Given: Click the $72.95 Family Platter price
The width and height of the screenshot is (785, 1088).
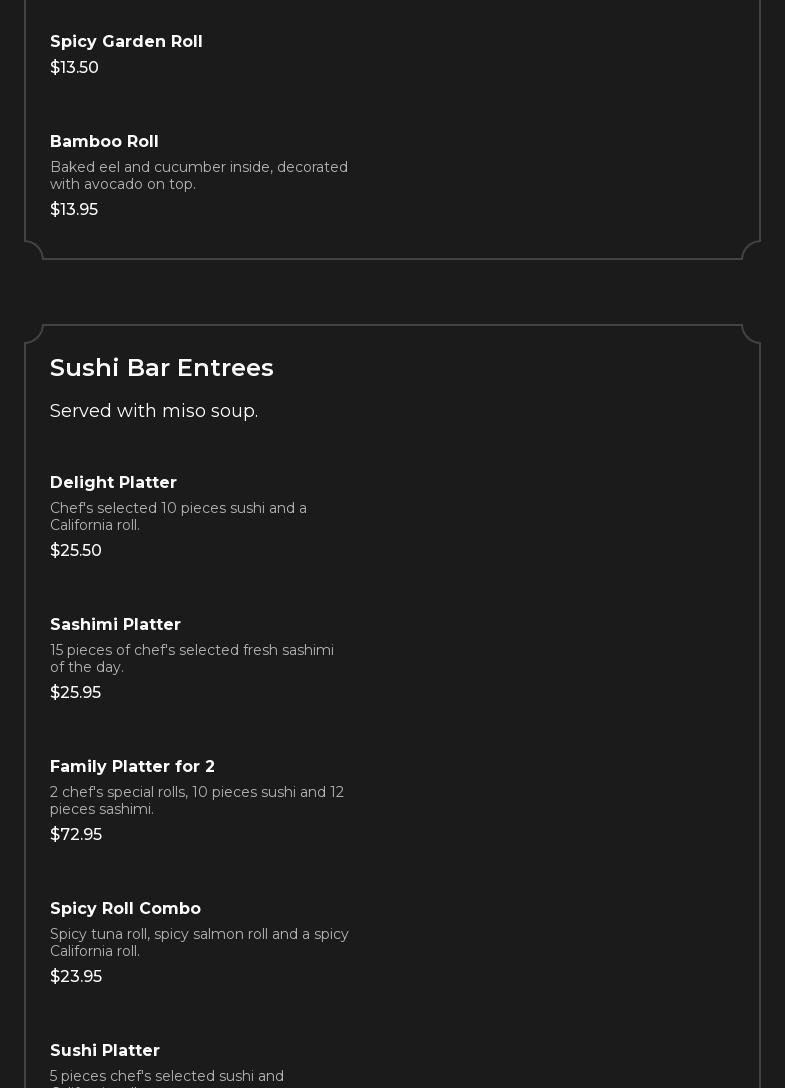Looking at the screenshot, I should [x=76, y=834].
